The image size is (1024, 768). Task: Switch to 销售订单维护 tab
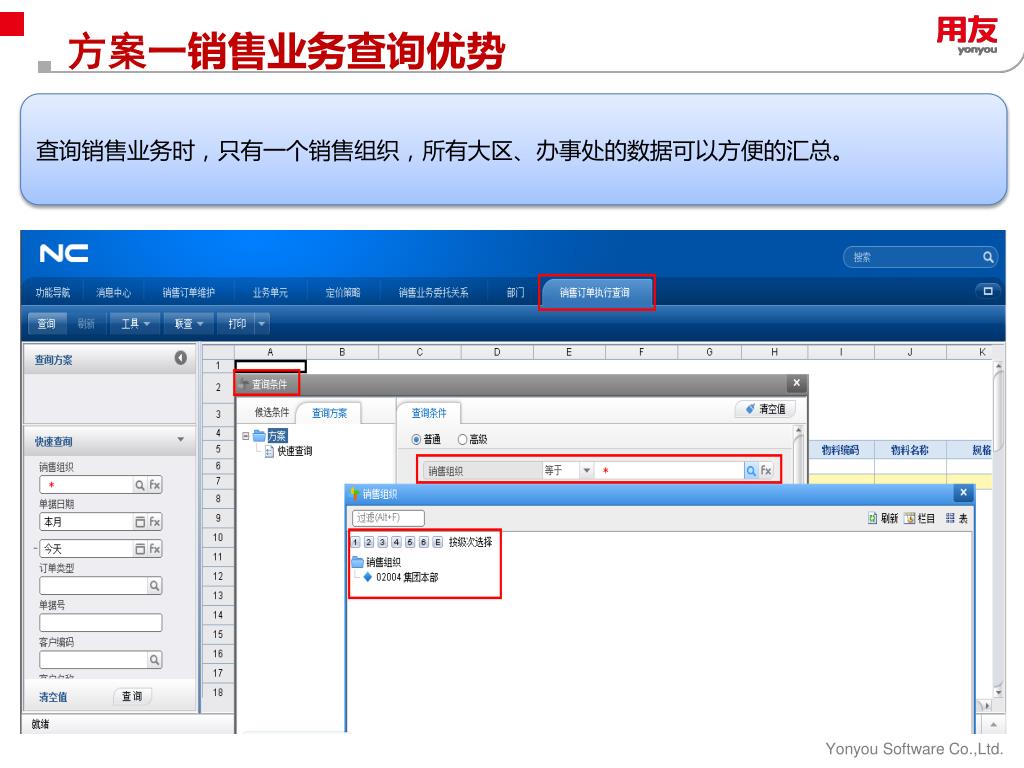(189, 293)
